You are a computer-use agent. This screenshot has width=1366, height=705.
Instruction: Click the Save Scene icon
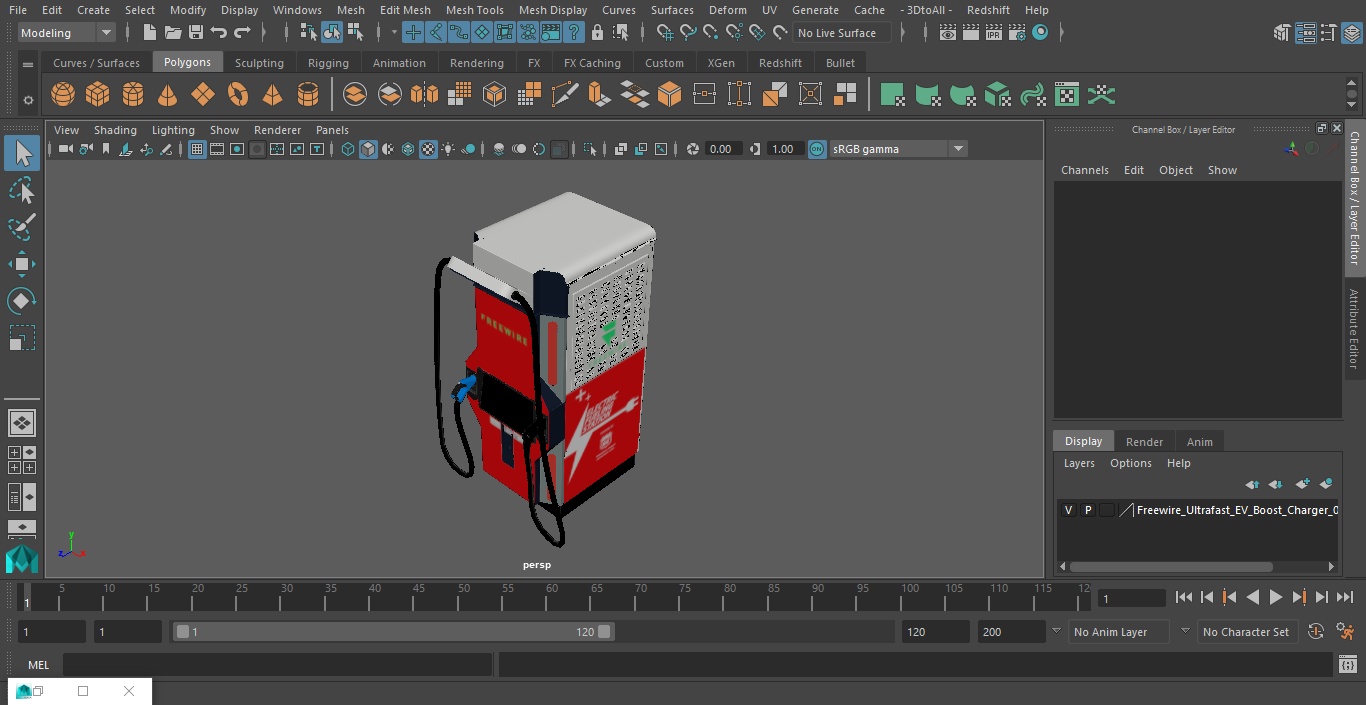pos(196,33)
